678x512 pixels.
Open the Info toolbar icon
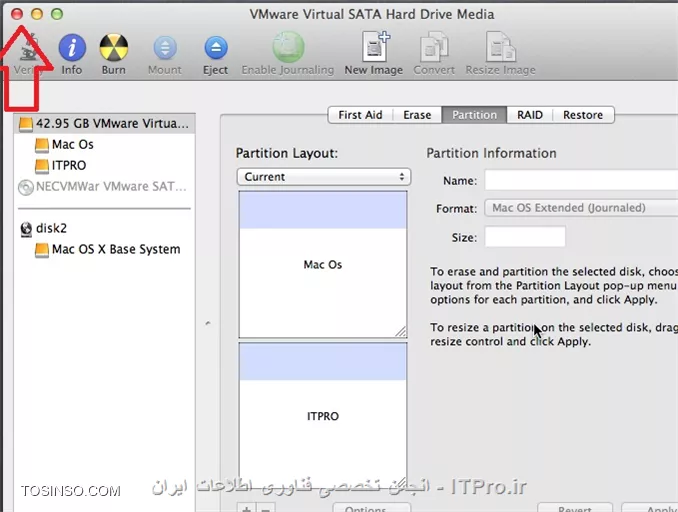tap(72, 48)
